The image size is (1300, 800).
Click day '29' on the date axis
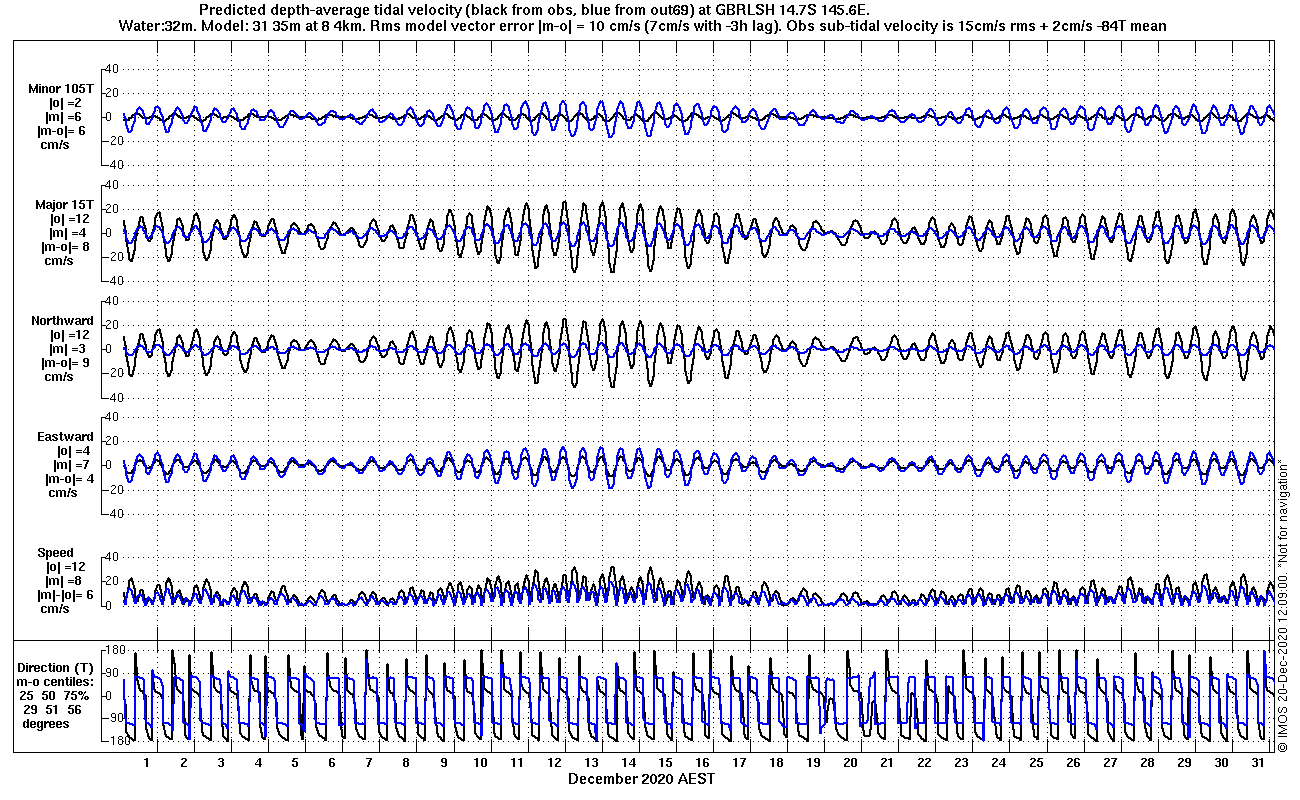(1184, 763)
